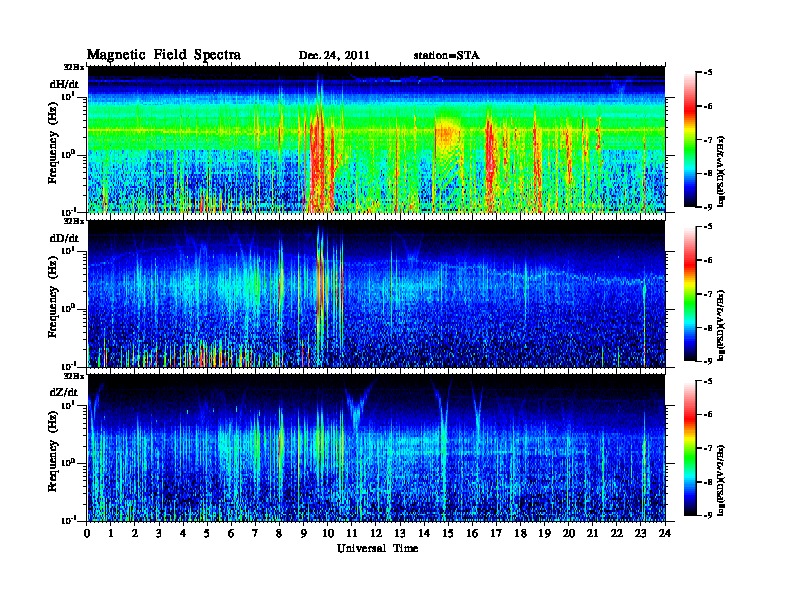Click hour "0" on the time axis
Screen dimensions: 792x612
pos(87,534)
